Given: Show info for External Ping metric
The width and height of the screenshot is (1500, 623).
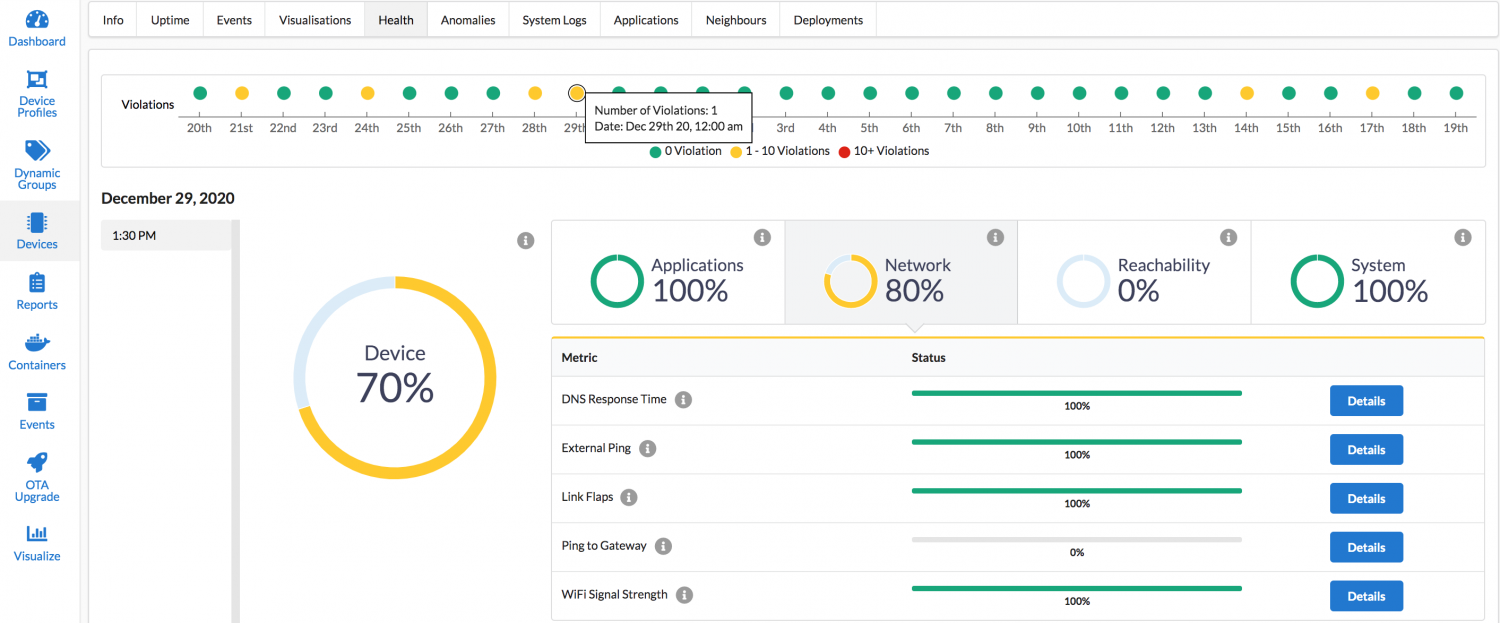Looking at the screenshot, I should pos(648,449).
